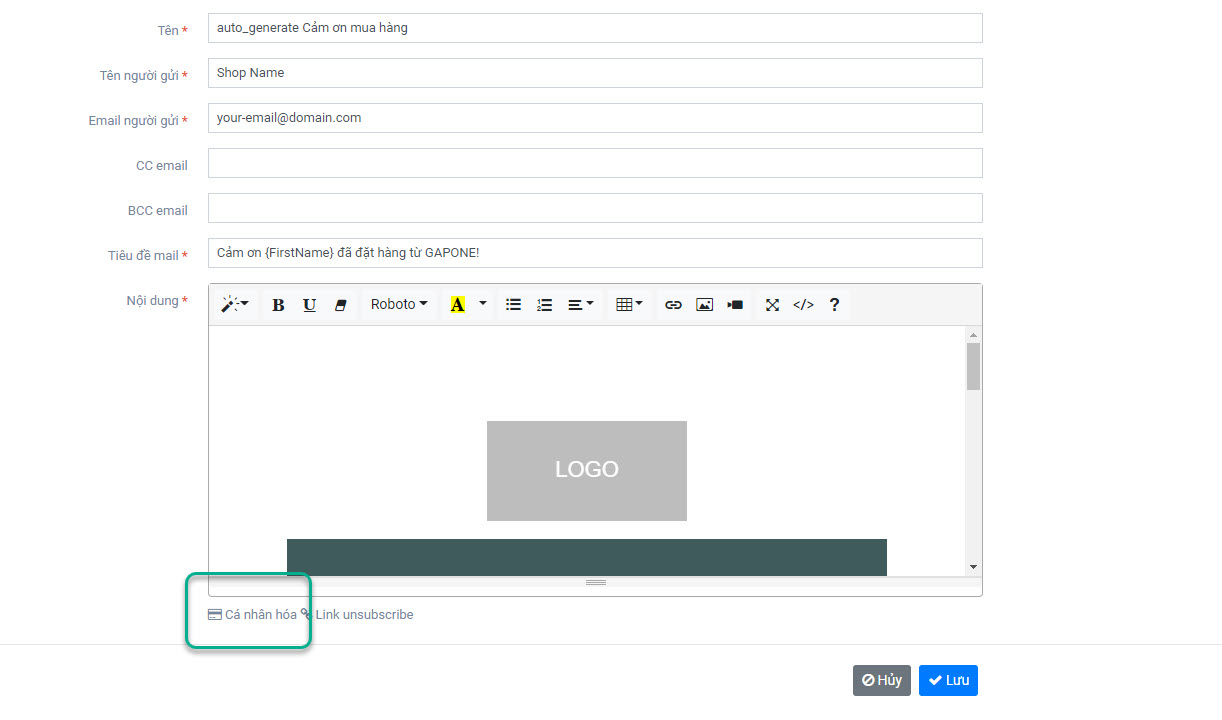1222x720 pixels.
Task: Click the Link unsubscribe option
Action: pyautogui.click(x=357, y=615)
